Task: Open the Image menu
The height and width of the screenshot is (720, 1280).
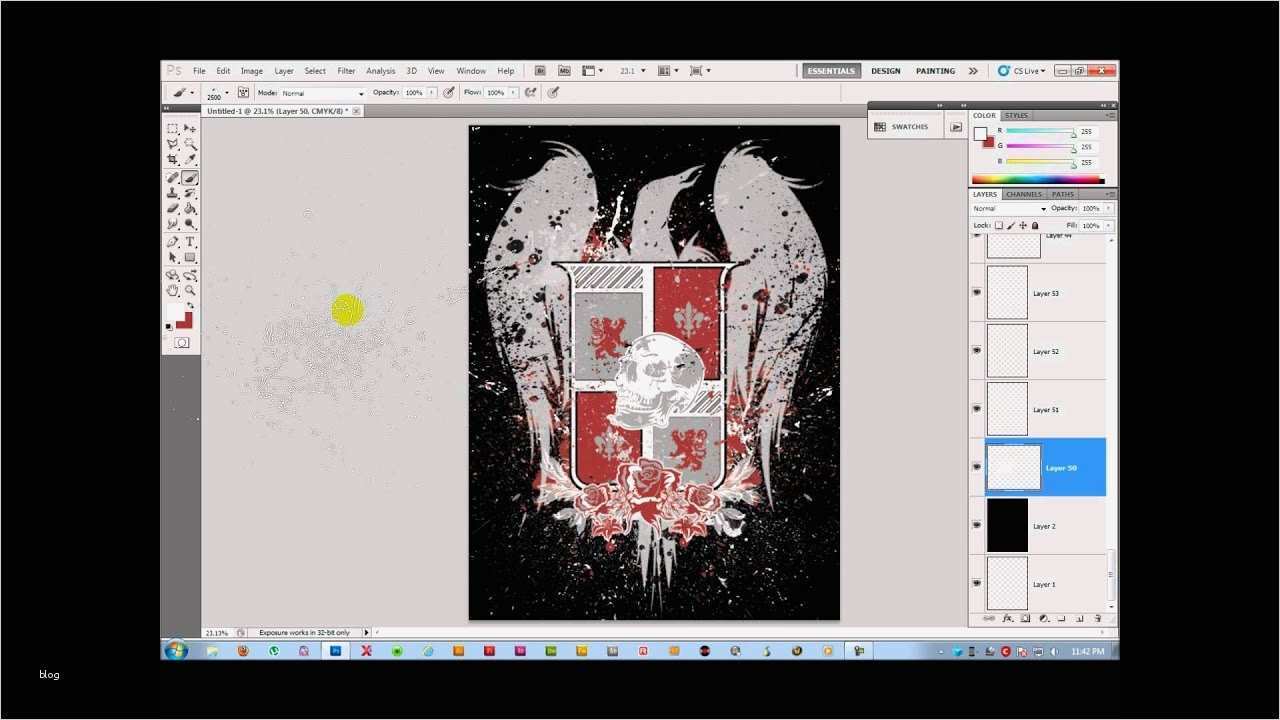Action: pyautogui.click(x=252, y=71)
